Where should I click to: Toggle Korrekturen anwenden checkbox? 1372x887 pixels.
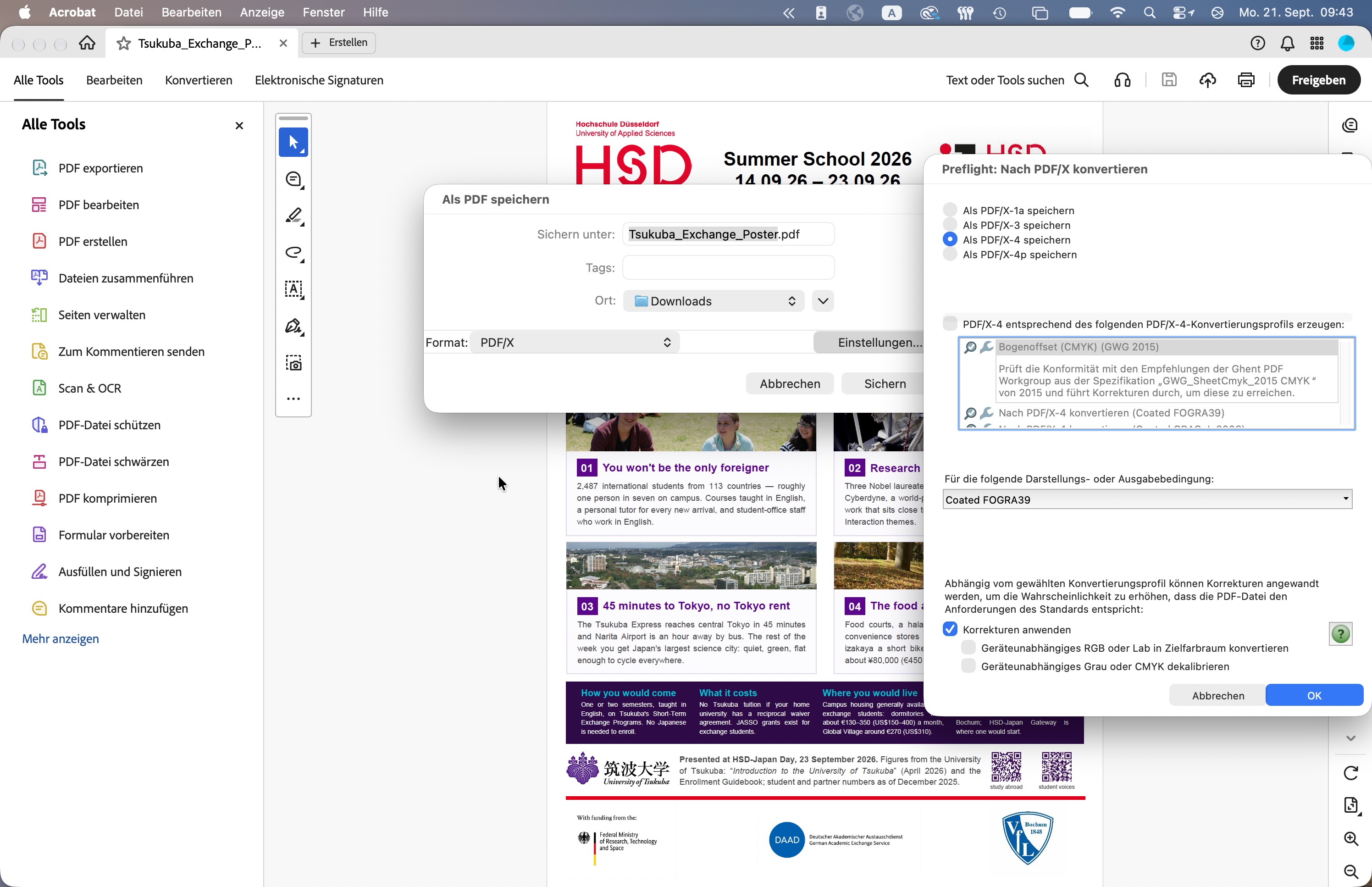pyautogui.click(x=950, y=629)
